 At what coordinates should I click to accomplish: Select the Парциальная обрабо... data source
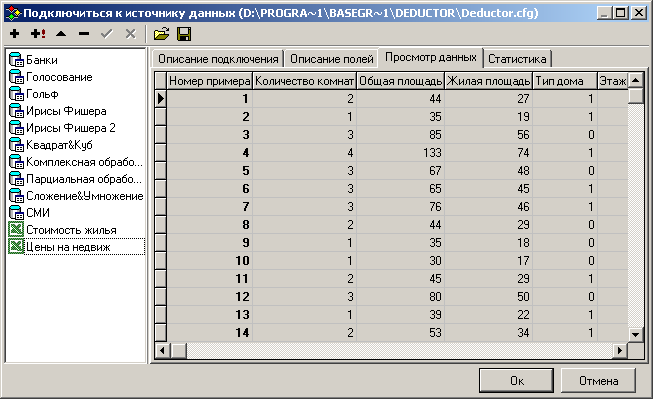pyautogui.click(x=75, y=179)
